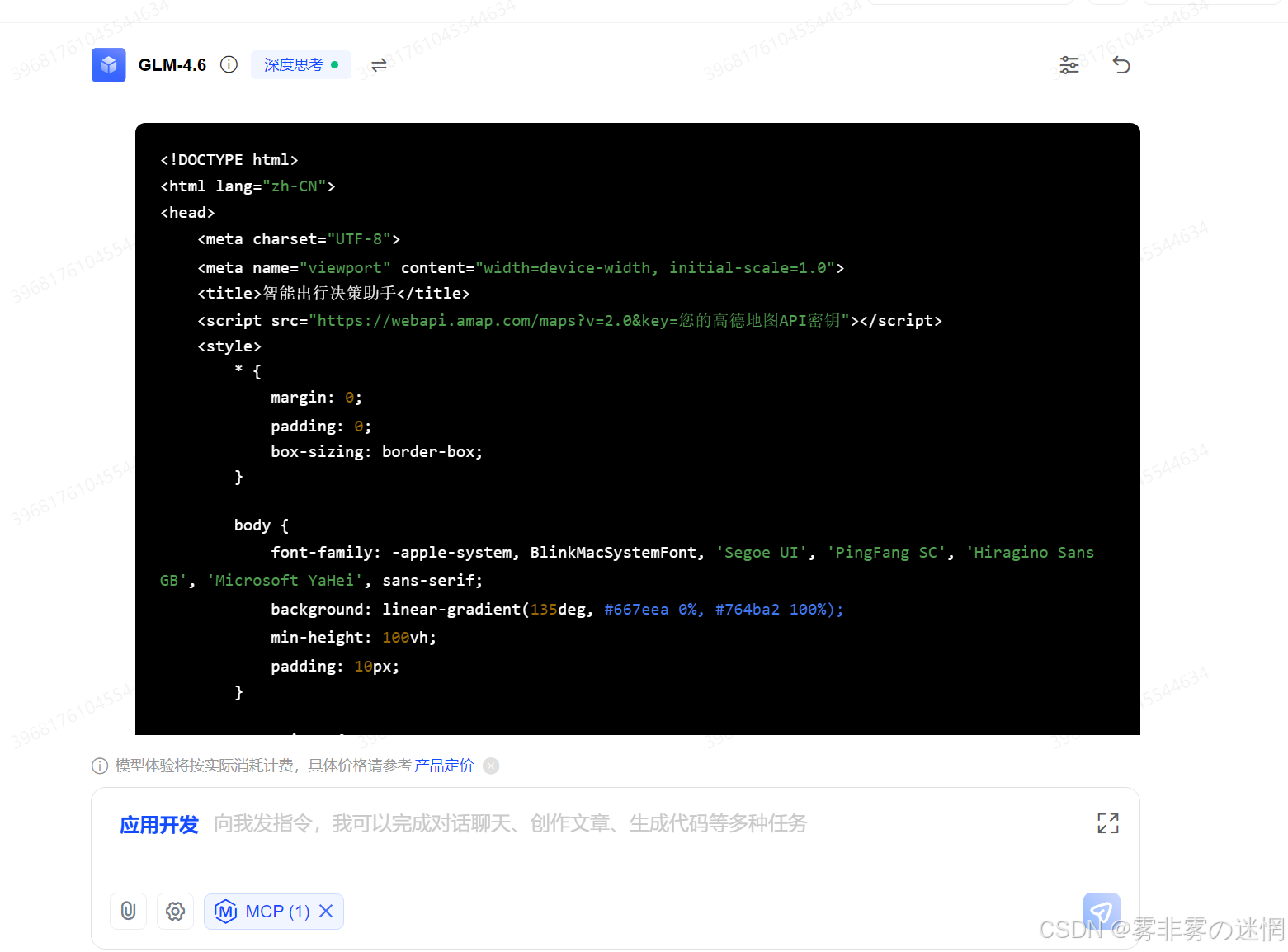The width and height of the screenshot is (1288, 952).
Task: Select the 应用开发 label in the input box
Action: tap(159, 824)
